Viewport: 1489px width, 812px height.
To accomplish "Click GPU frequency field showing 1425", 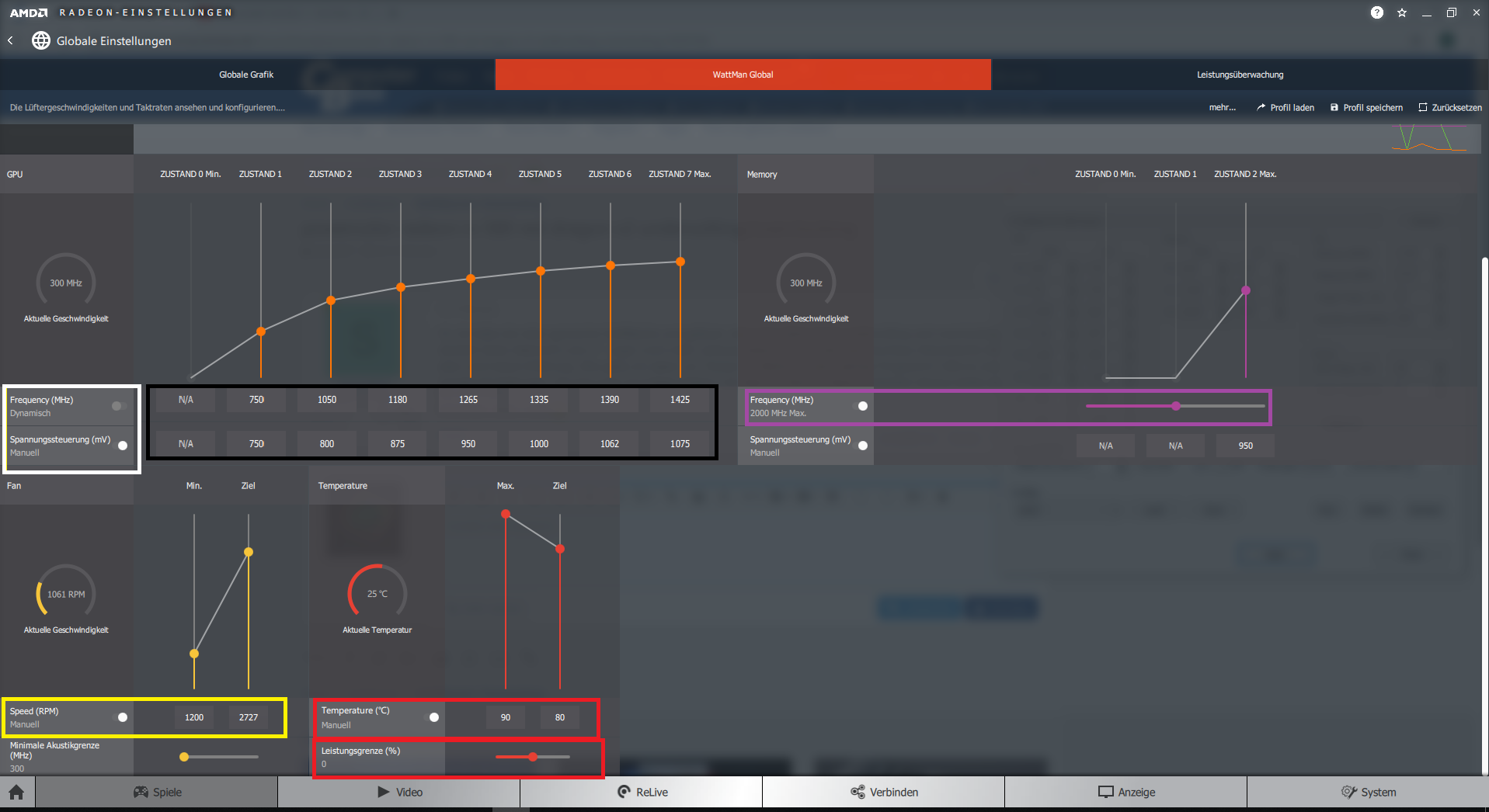I will pos(680,400).
